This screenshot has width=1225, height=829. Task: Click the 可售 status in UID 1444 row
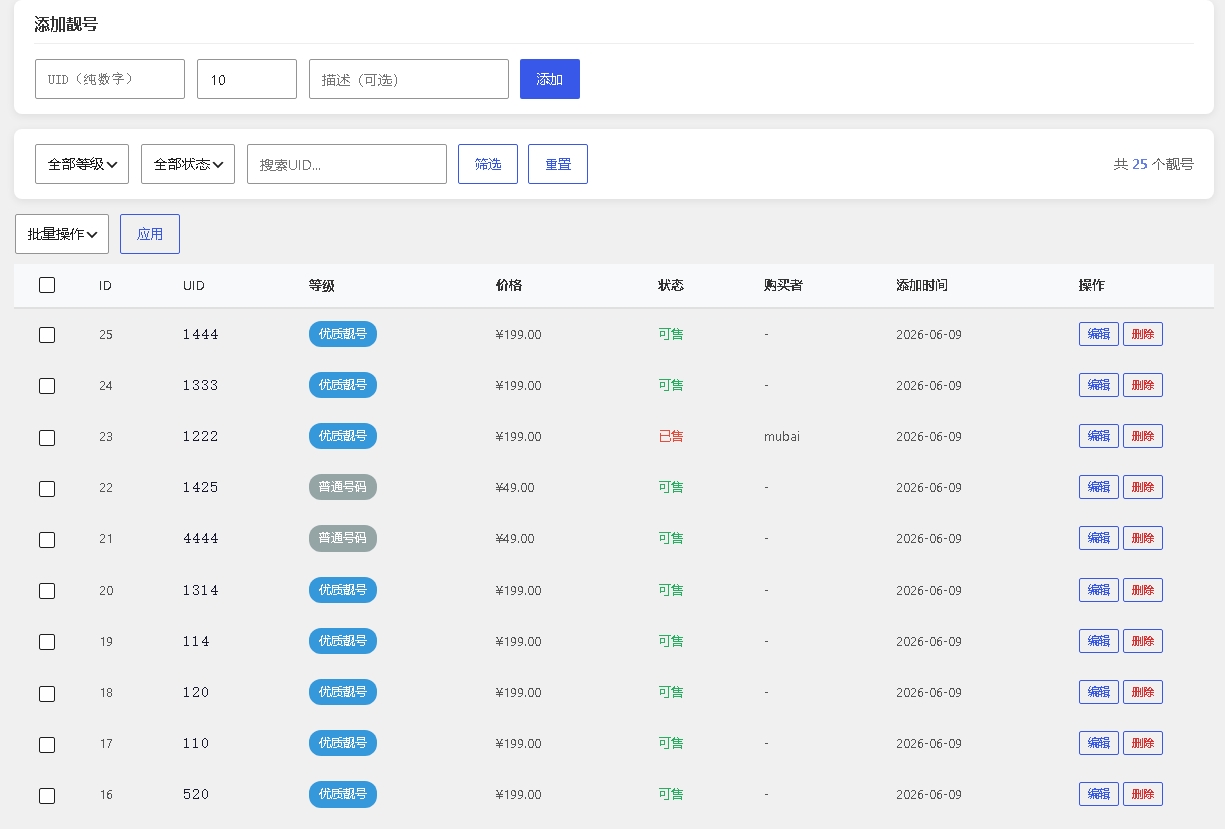point(671,335)
